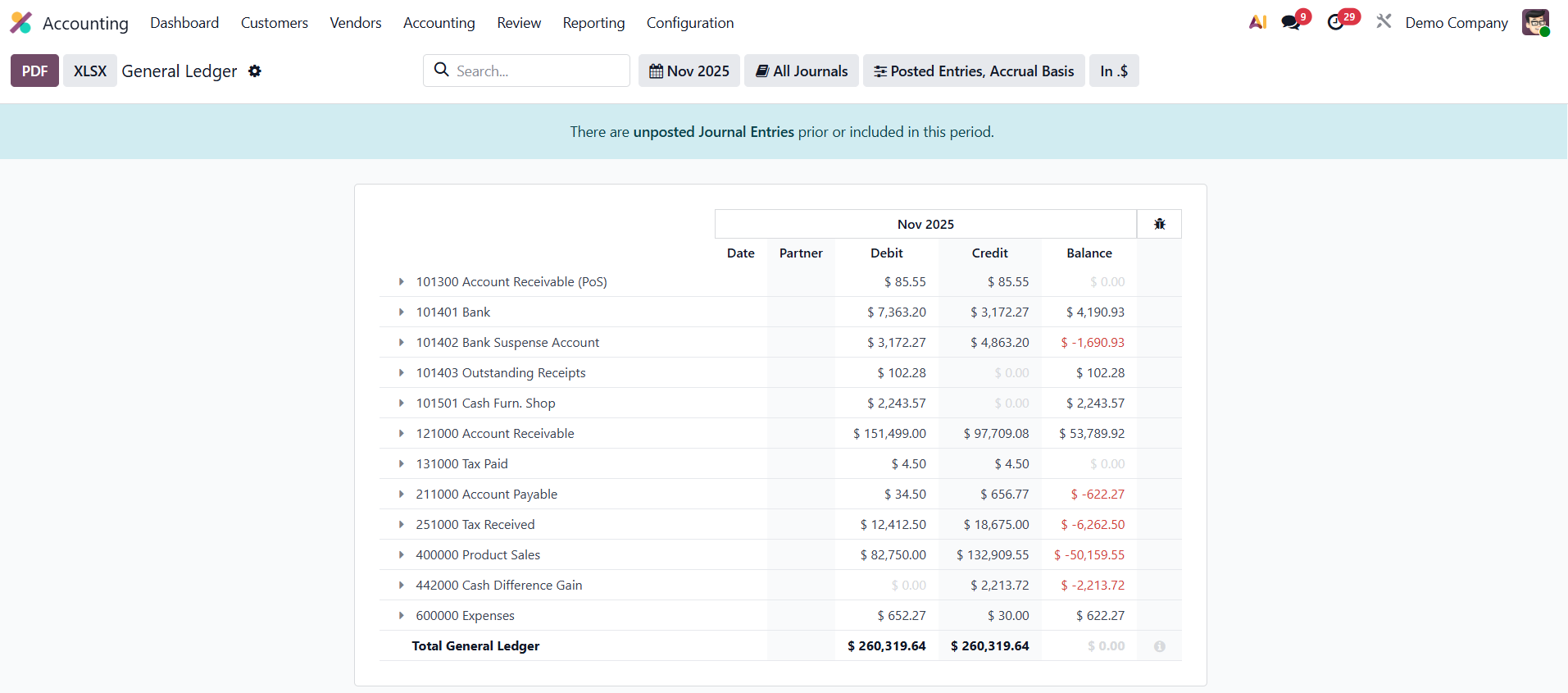Open the chat messages icon
1568x693 pixels.
1292,23
